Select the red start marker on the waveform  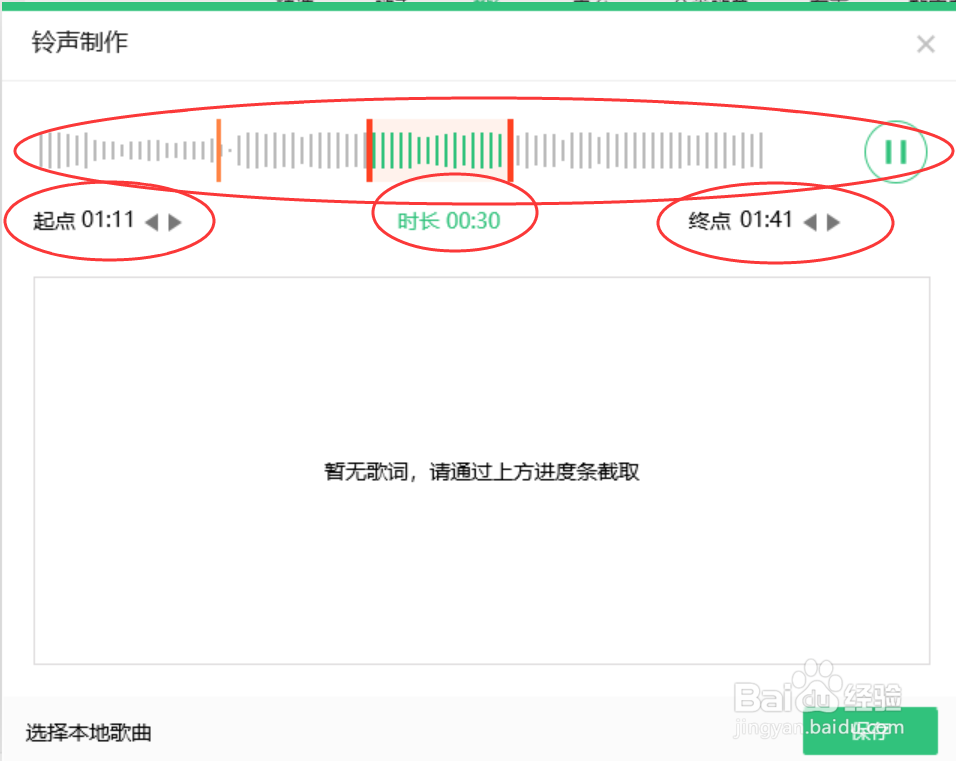pos(369,150)
